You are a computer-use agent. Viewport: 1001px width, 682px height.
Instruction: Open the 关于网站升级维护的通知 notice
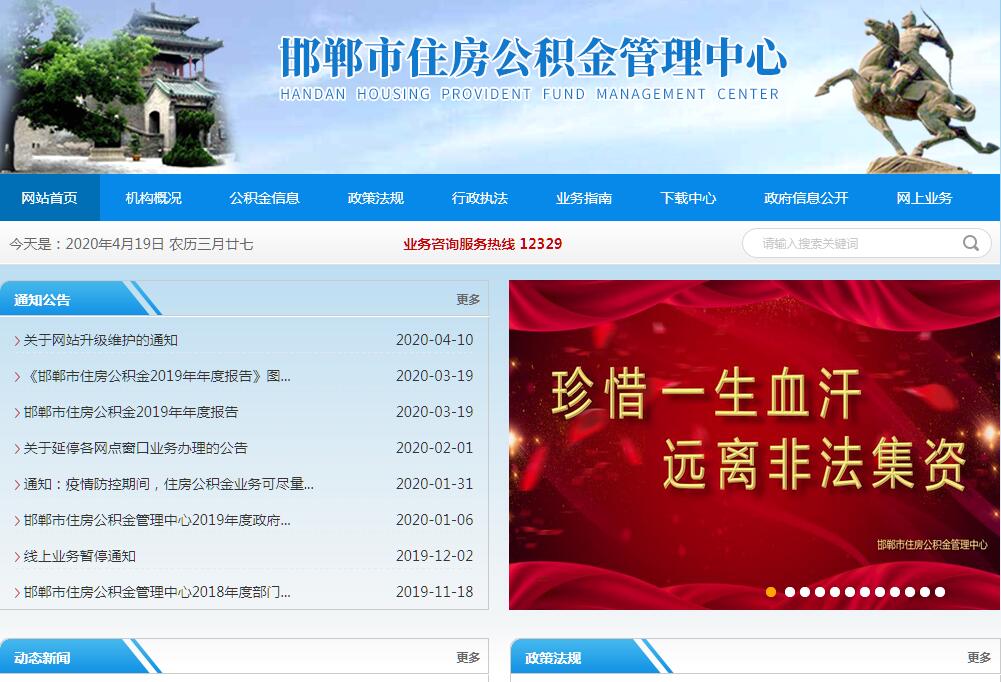[101, 340]
